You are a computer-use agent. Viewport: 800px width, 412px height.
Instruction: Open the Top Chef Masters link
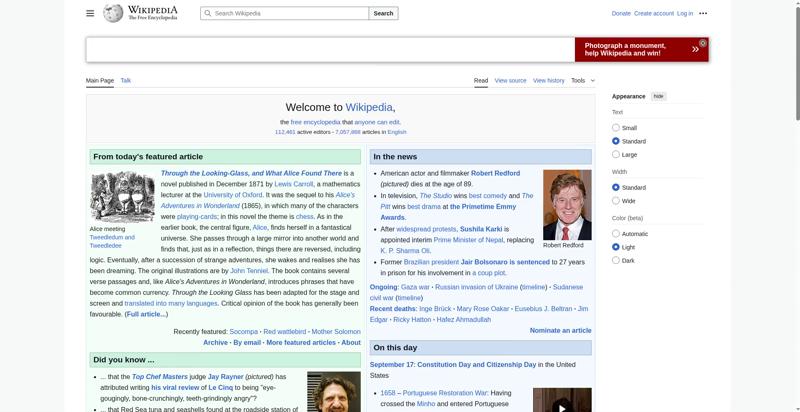click(160, 377)
